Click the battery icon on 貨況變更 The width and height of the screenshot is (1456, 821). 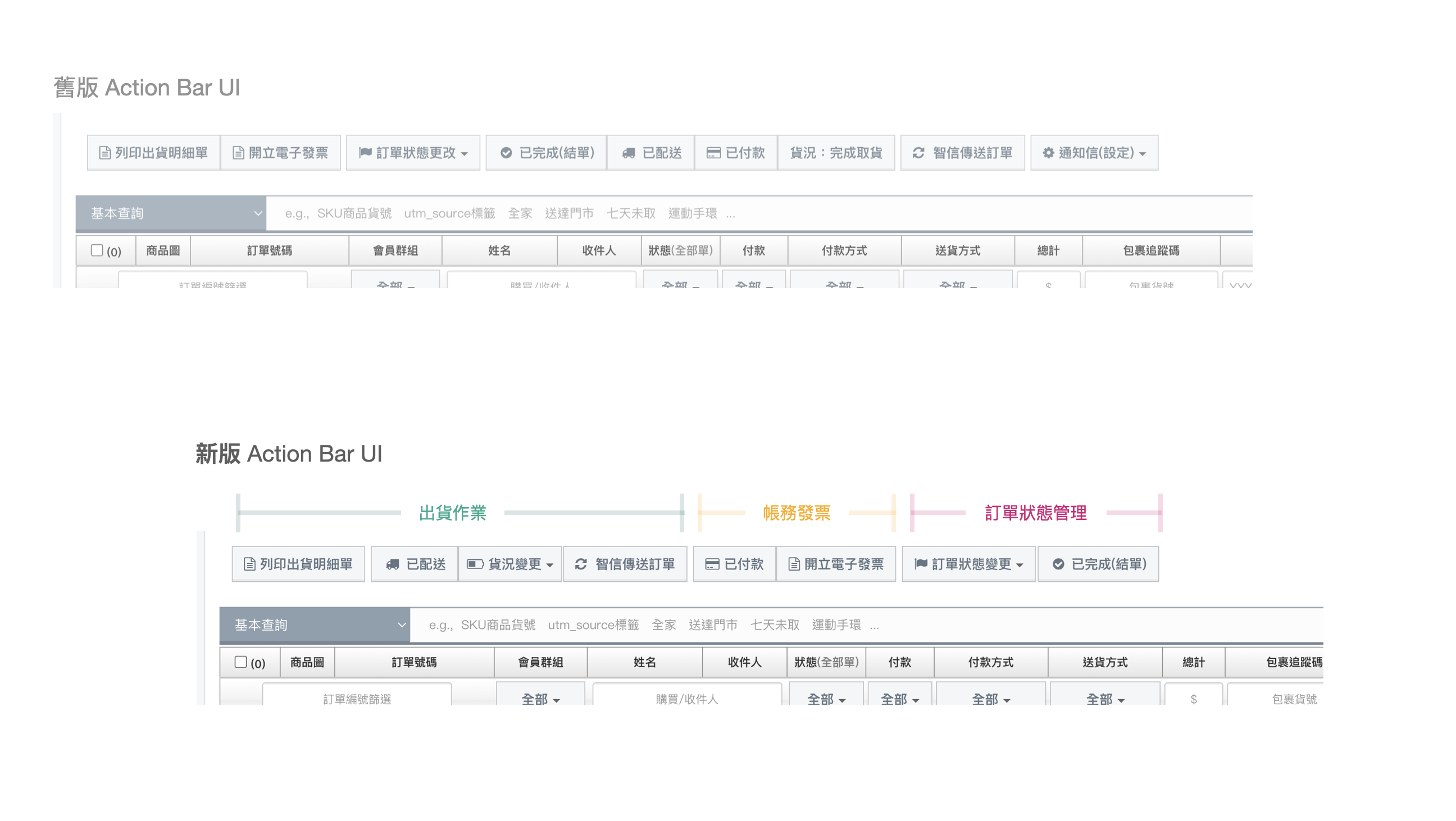[474, 564]
